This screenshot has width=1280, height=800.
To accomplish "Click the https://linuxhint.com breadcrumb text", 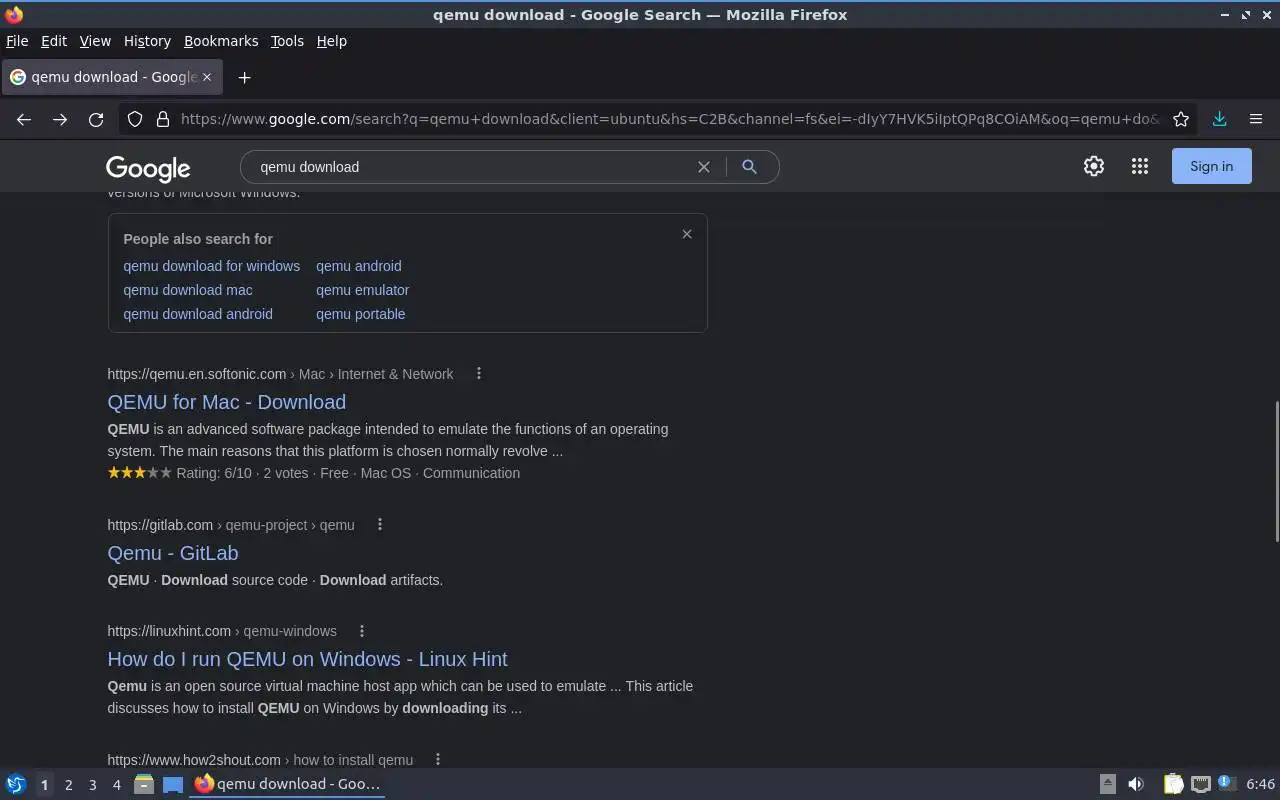I will [169, 631].
